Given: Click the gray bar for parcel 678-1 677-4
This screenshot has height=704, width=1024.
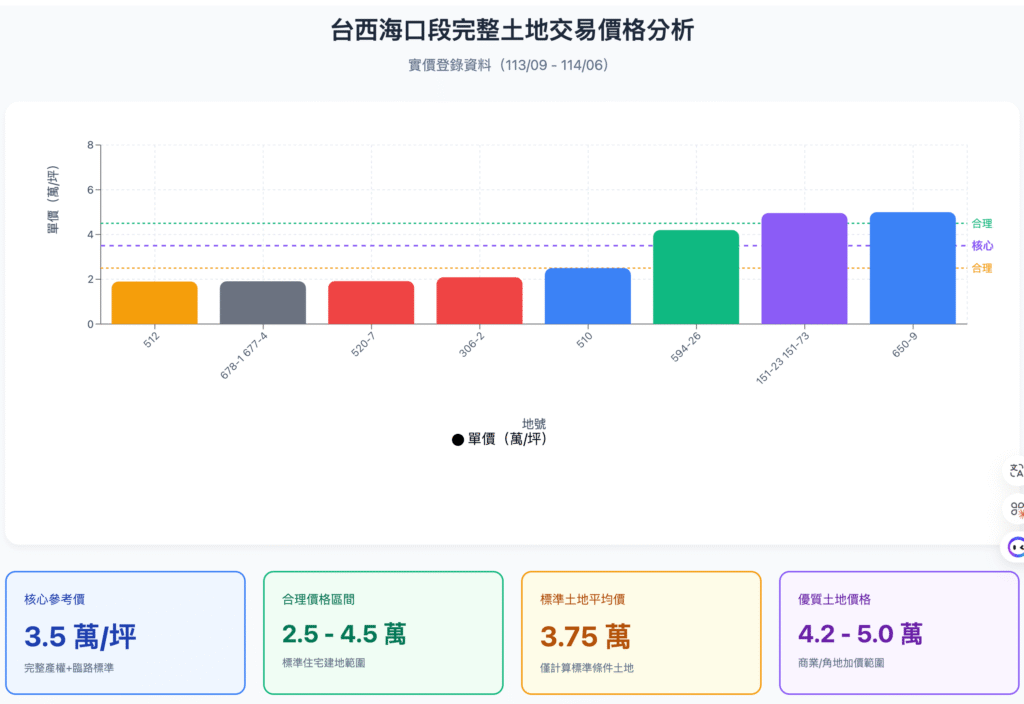Looking at the screenshot, I should 262,302.
